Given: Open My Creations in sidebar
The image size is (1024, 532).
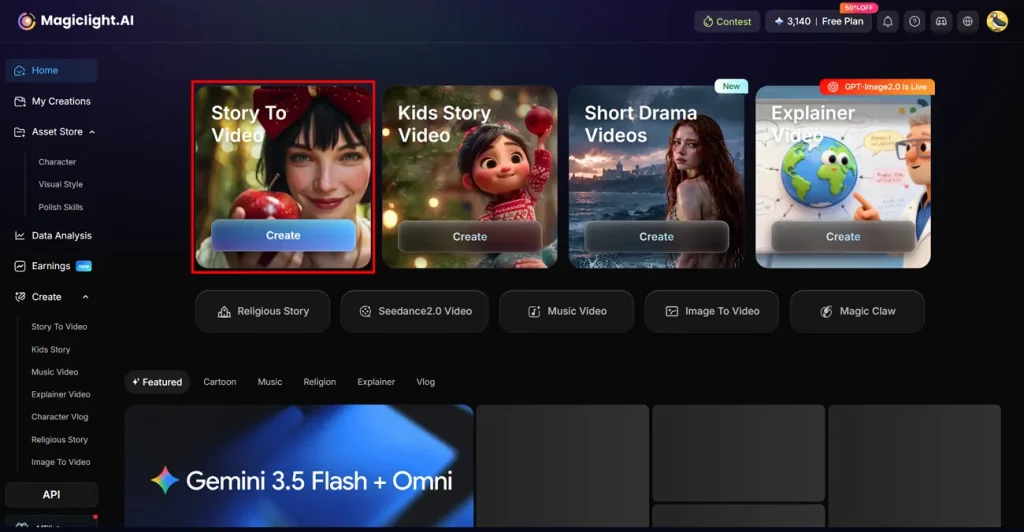Looking at the screenshot, I should point(52,101).
